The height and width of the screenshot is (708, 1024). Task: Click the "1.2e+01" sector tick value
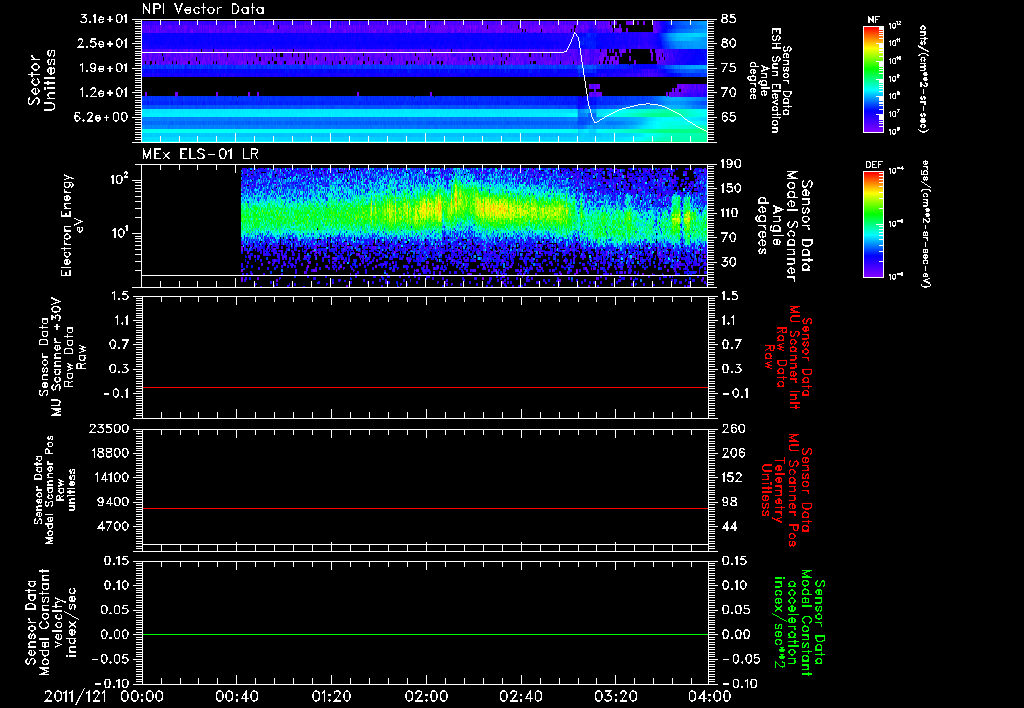pyautogui.click(x=104, y=93)
